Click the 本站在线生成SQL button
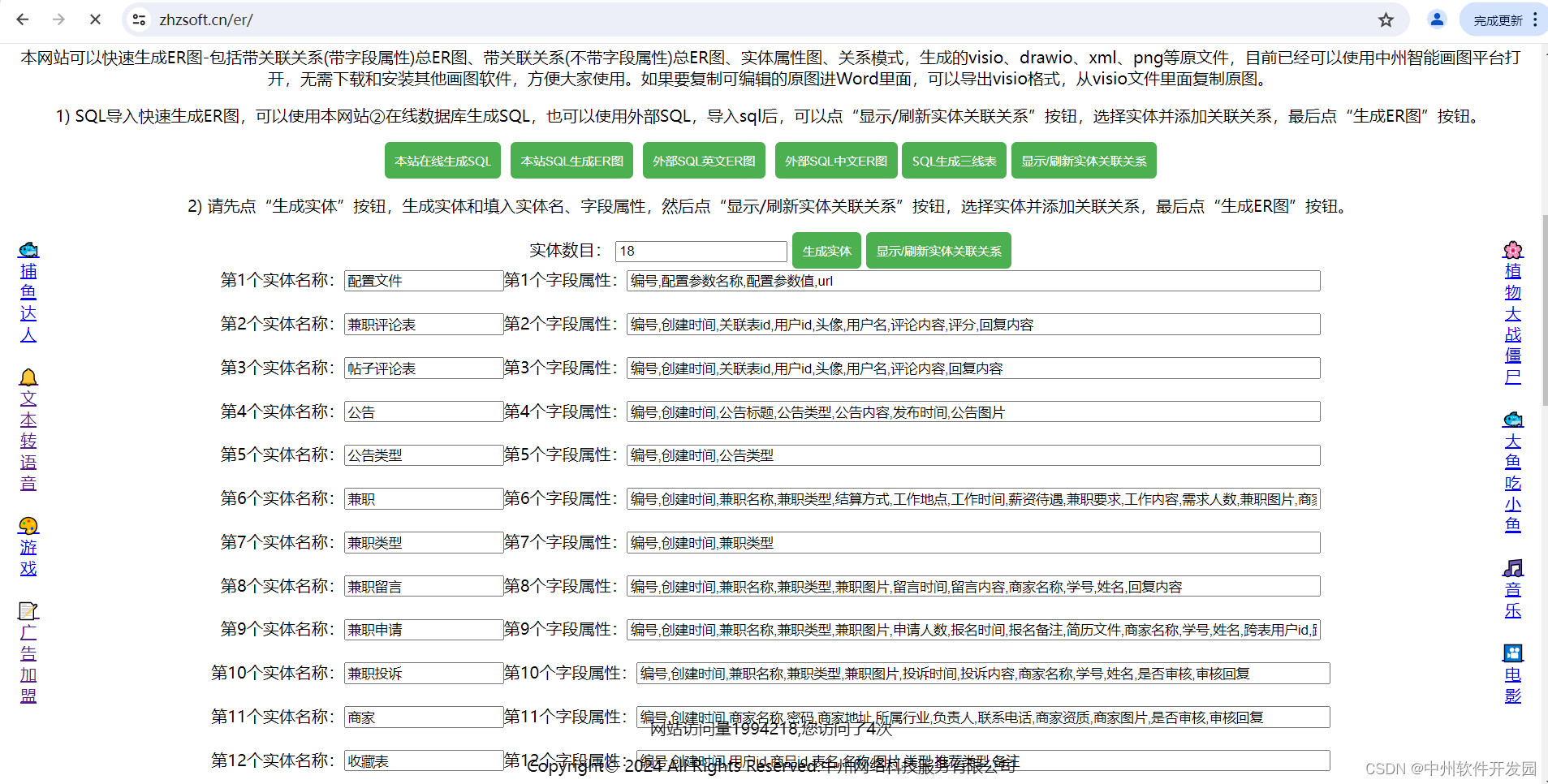 (x=442, y=161)
